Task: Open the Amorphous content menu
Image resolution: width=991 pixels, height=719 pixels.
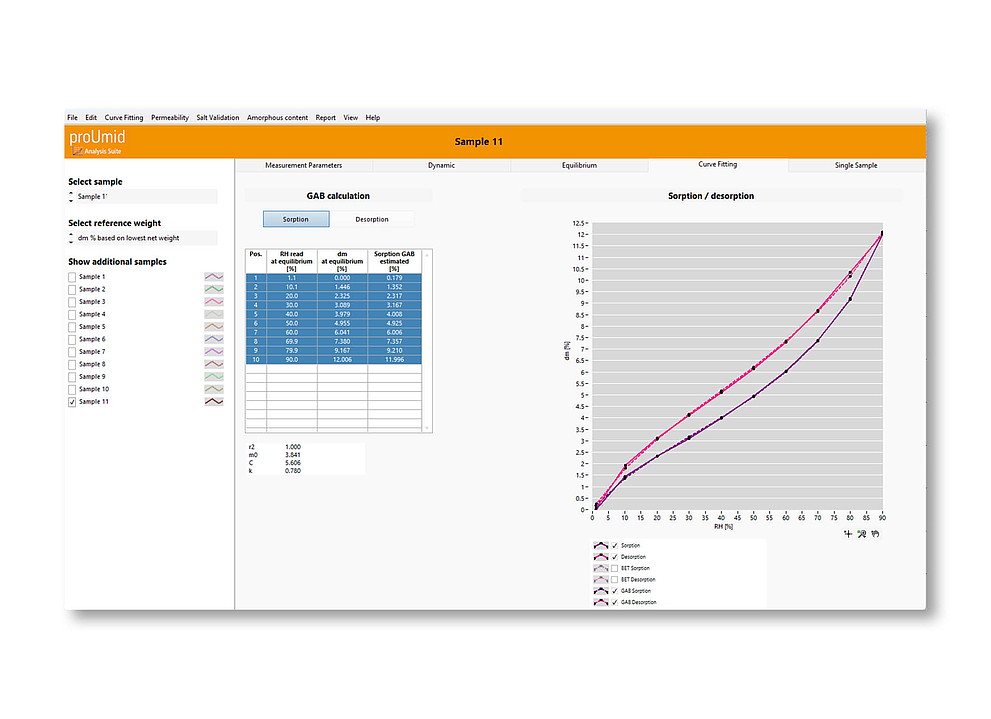Action: [x=277, y=117]
